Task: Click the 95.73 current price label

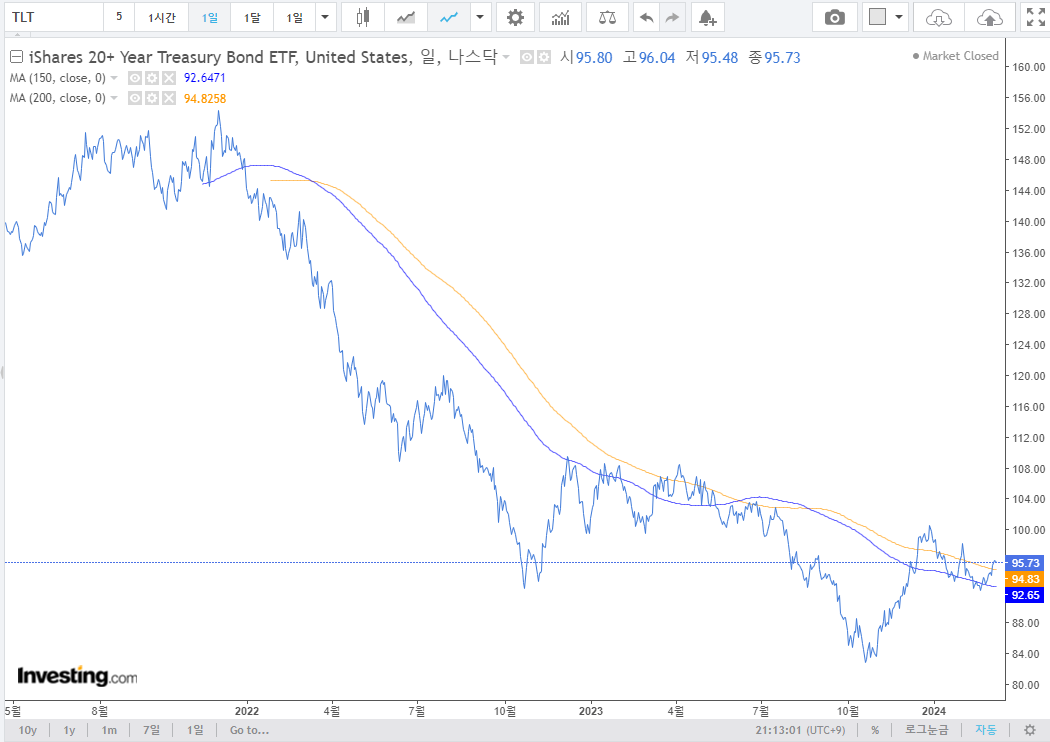Action: pos(1025,563)
